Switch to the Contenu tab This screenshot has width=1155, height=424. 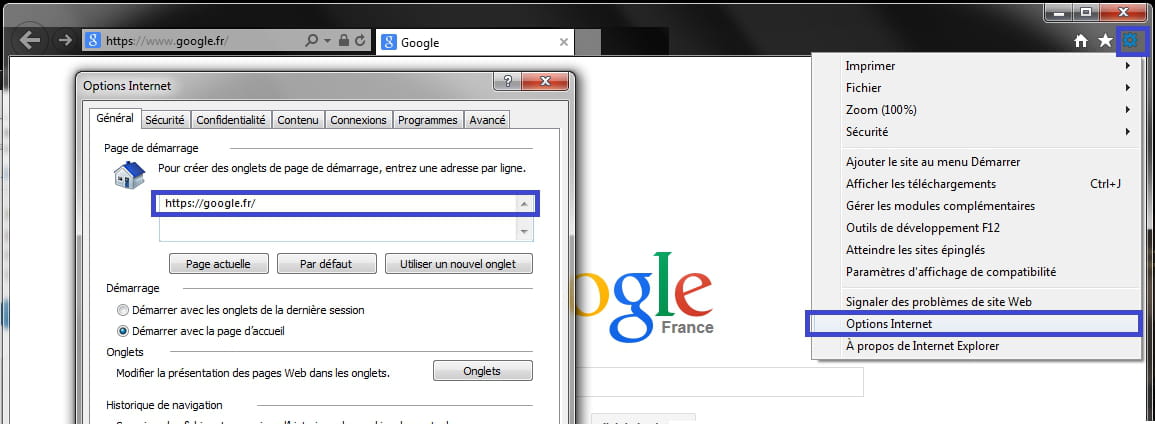[298, 120]
